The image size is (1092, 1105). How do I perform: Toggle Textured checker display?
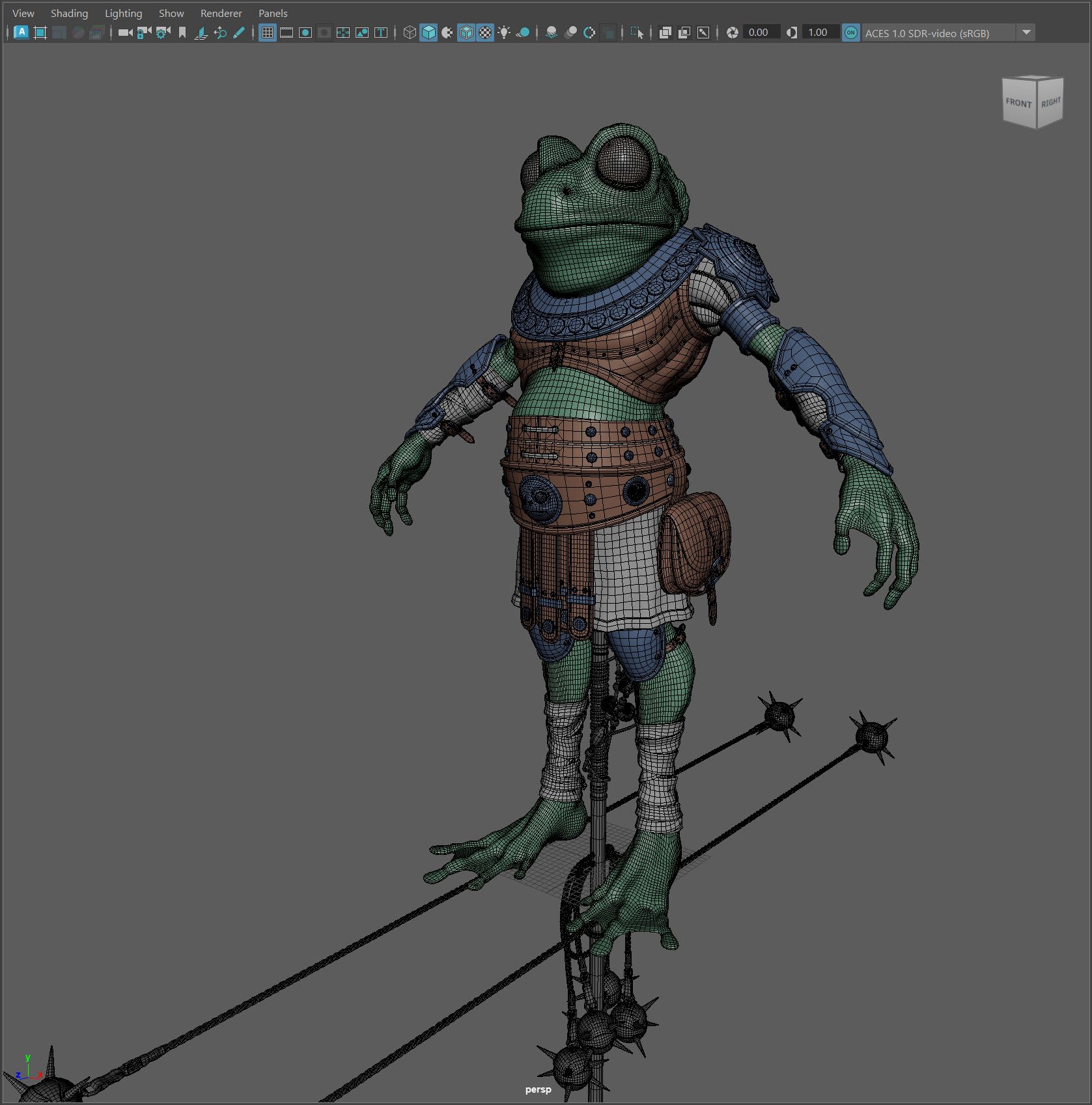coord(485,33)
